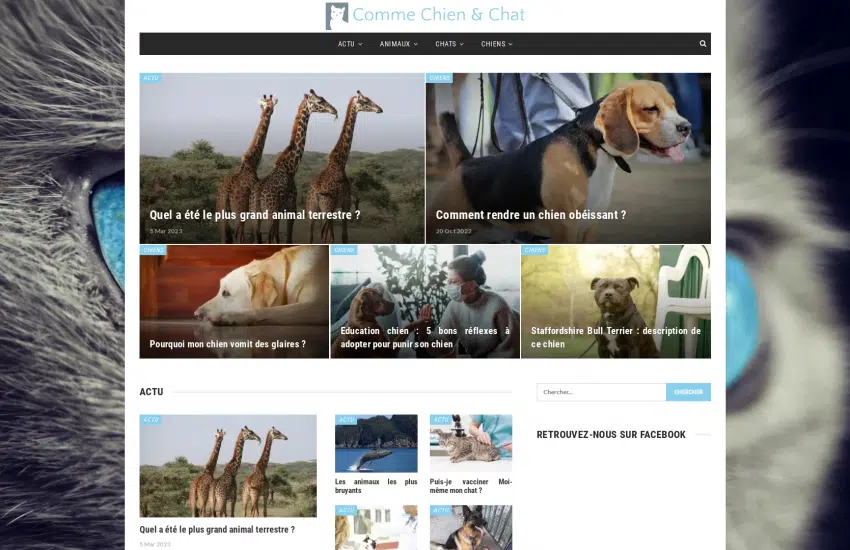Image resolution: width=850 pixels, height=550 pixels.
Task: Open 'Quel a été le plus grand animal terrestre ?' hero headline
Action: point(255,215)
